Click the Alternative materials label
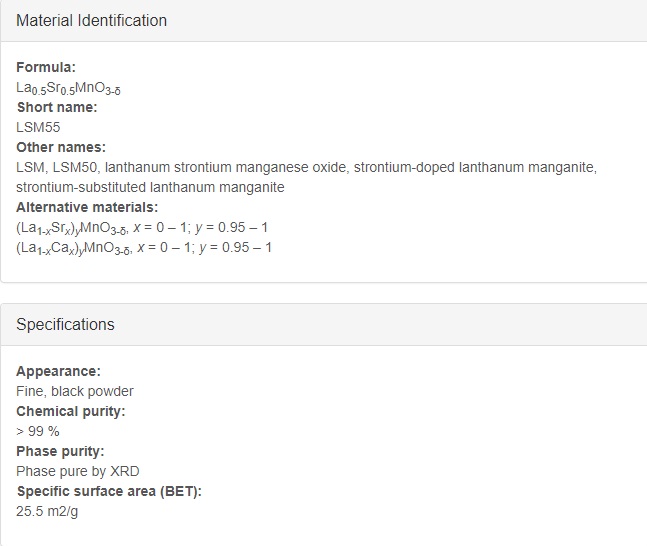This screenshot has width=647, height=546. [x=87, y=207]
